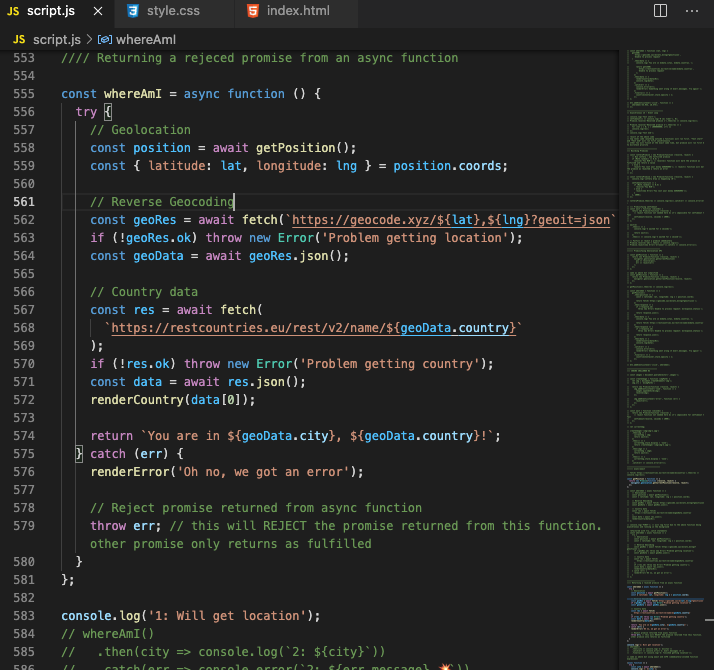
Task: Click line number 555 in the gutter
Action: pos(24,94)
